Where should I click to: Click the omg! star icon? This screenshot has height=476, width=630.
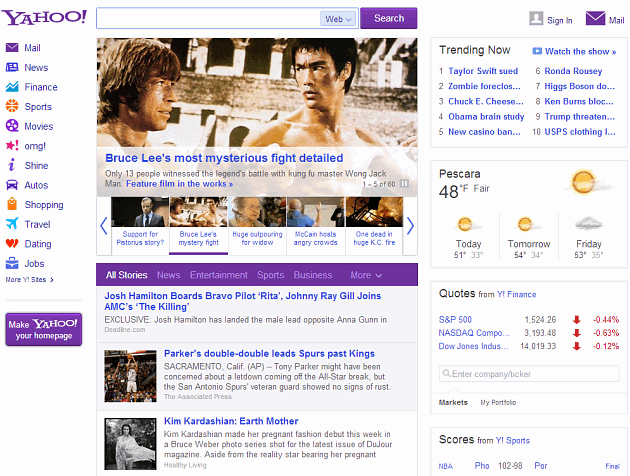click(12, 145)
